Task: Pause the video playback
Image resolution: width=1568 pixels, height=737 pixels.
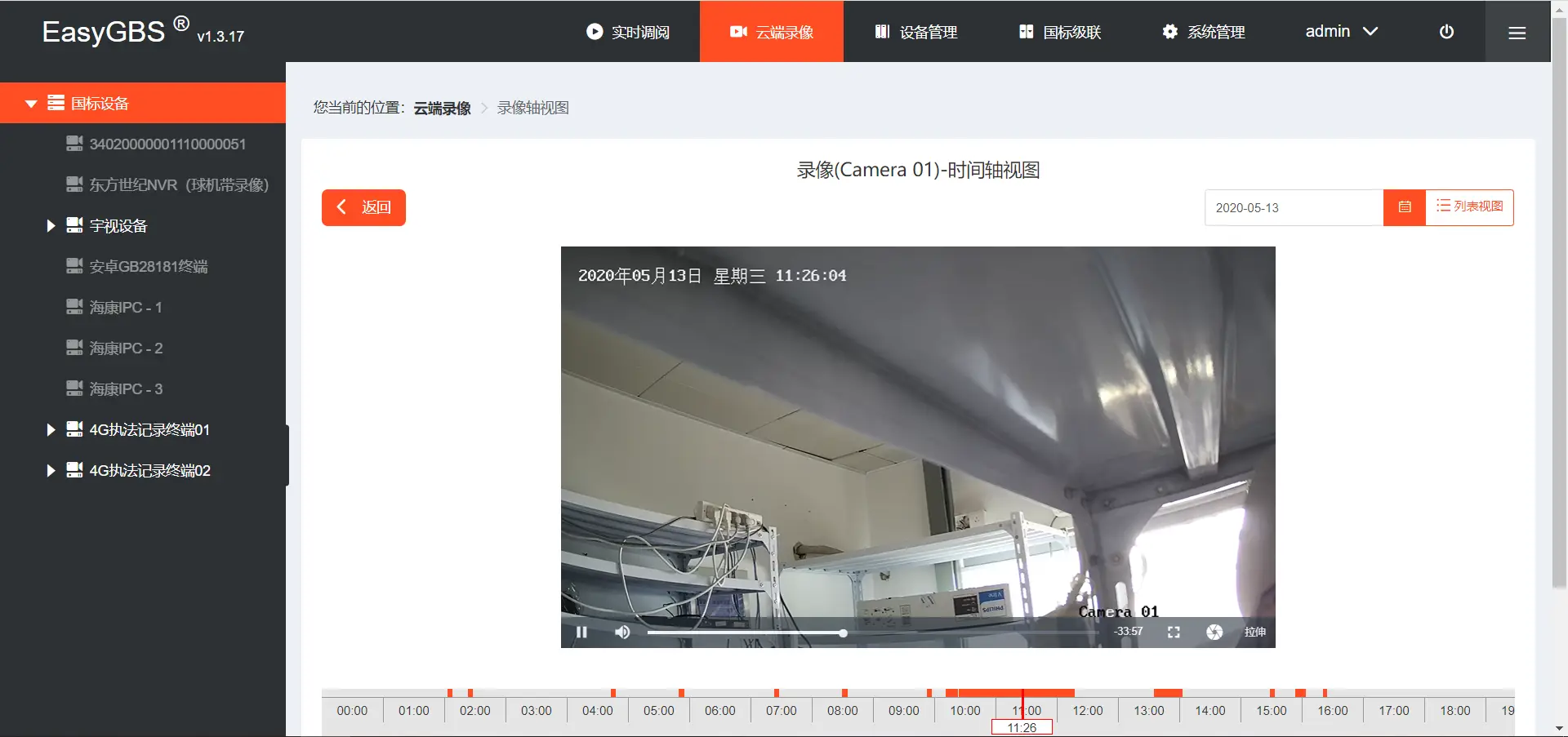Action: click(581, 632)
